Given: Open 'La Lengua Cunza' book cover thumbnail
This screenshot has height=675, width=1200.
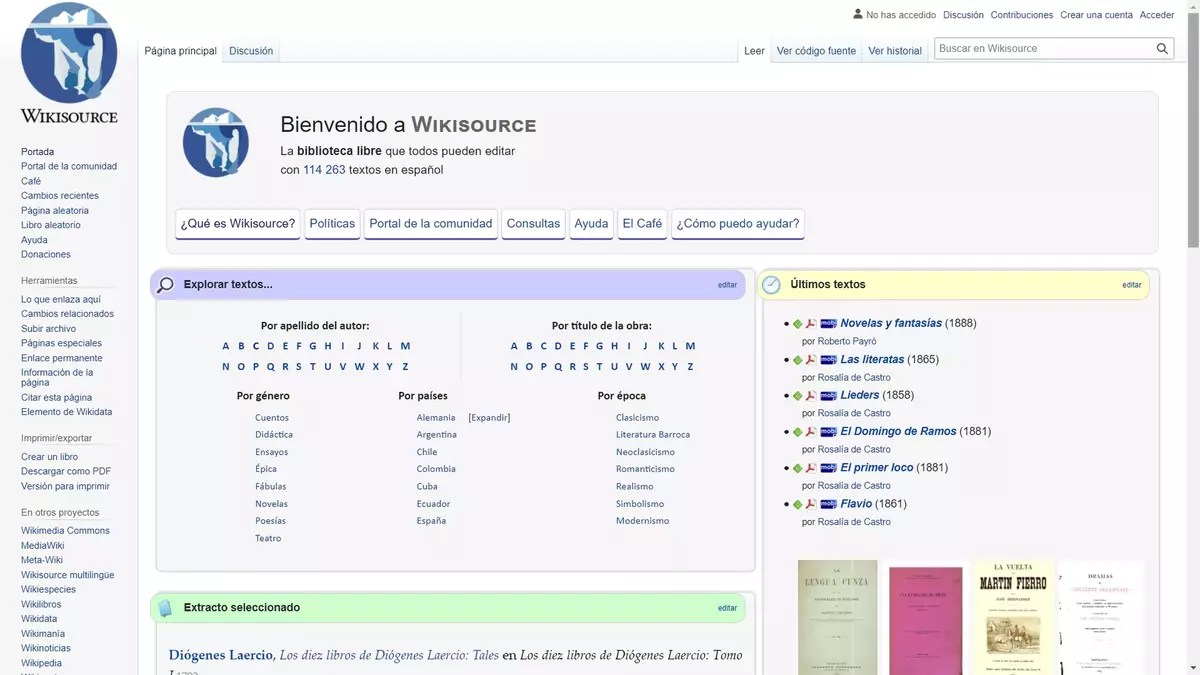Looking at the screenshot, I should [838, 617].
